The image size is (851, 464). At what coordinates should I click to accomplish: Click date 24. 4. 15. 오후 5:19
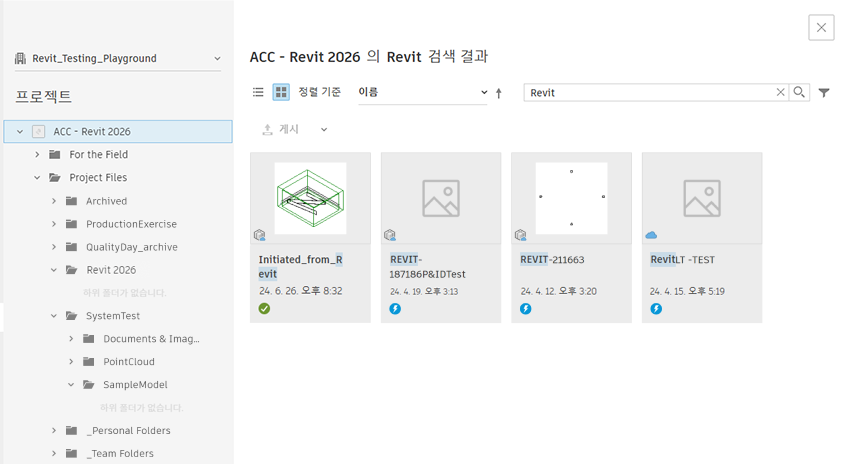tap(687, 291)
